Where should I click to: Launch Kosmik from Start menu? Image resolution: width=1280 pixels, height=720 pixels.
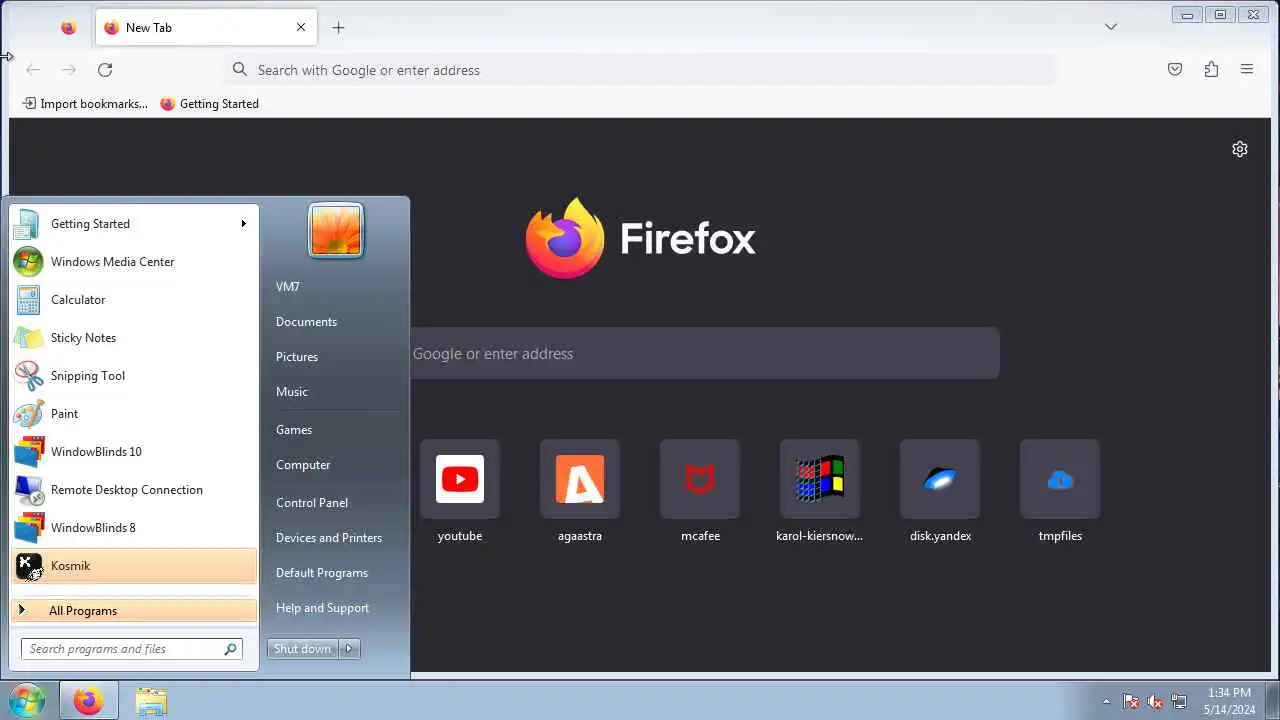(x=134, y=566)
